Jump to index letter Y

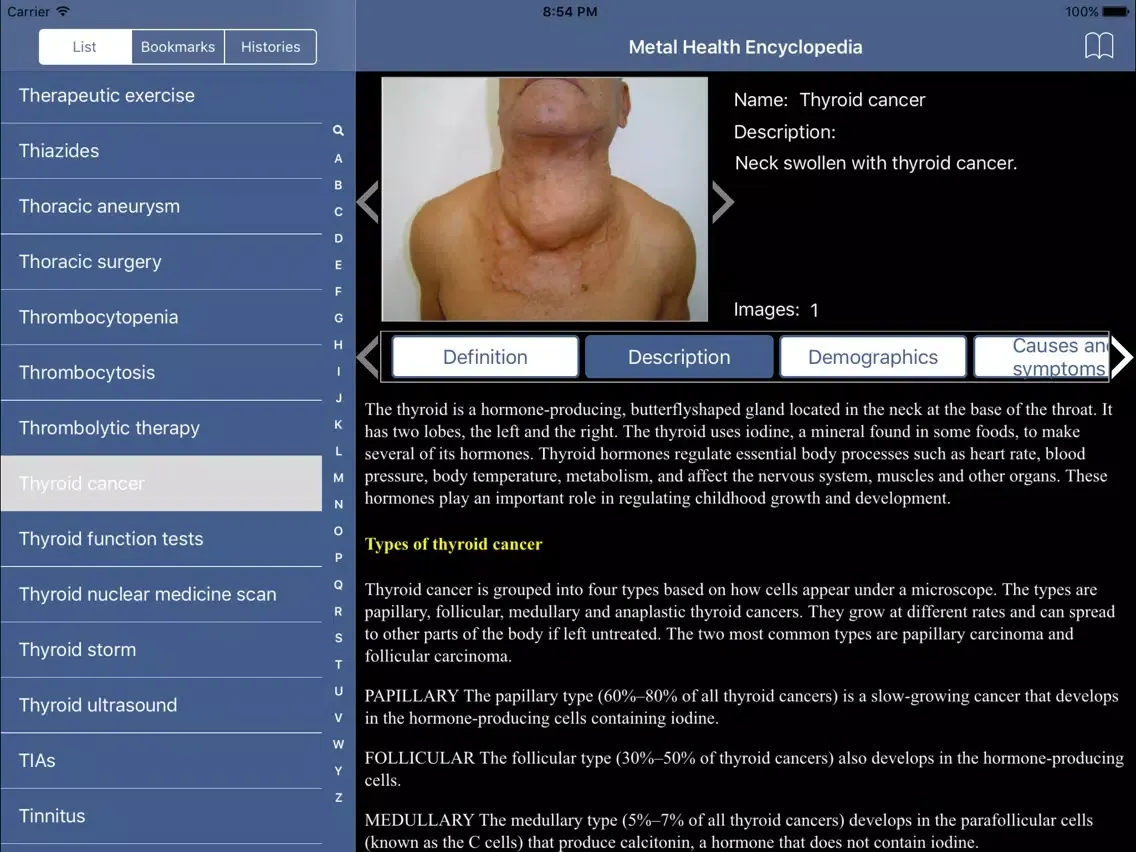(338, 771)
